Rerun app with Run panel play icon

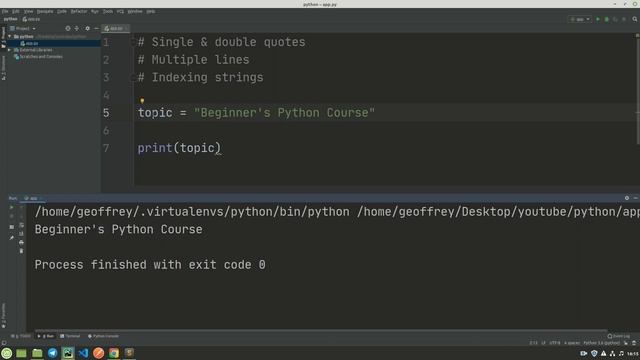coord(11,207)
